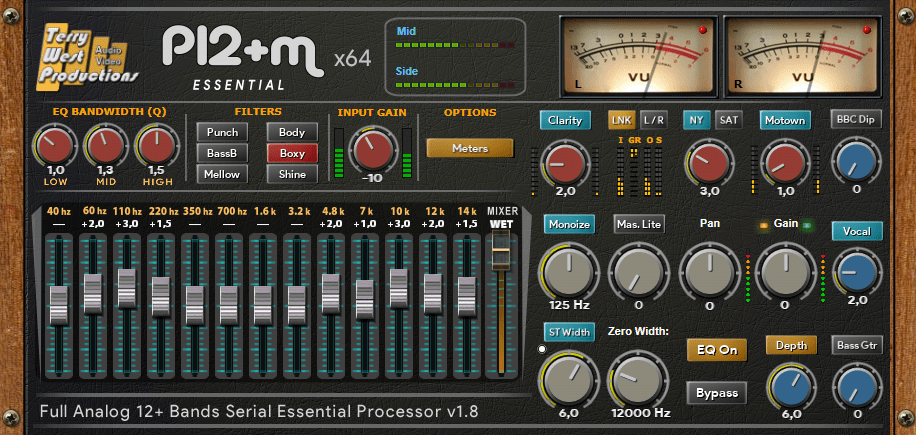Click the 14 k EQ fader
The image size is (916, 435).
(466, 297)
